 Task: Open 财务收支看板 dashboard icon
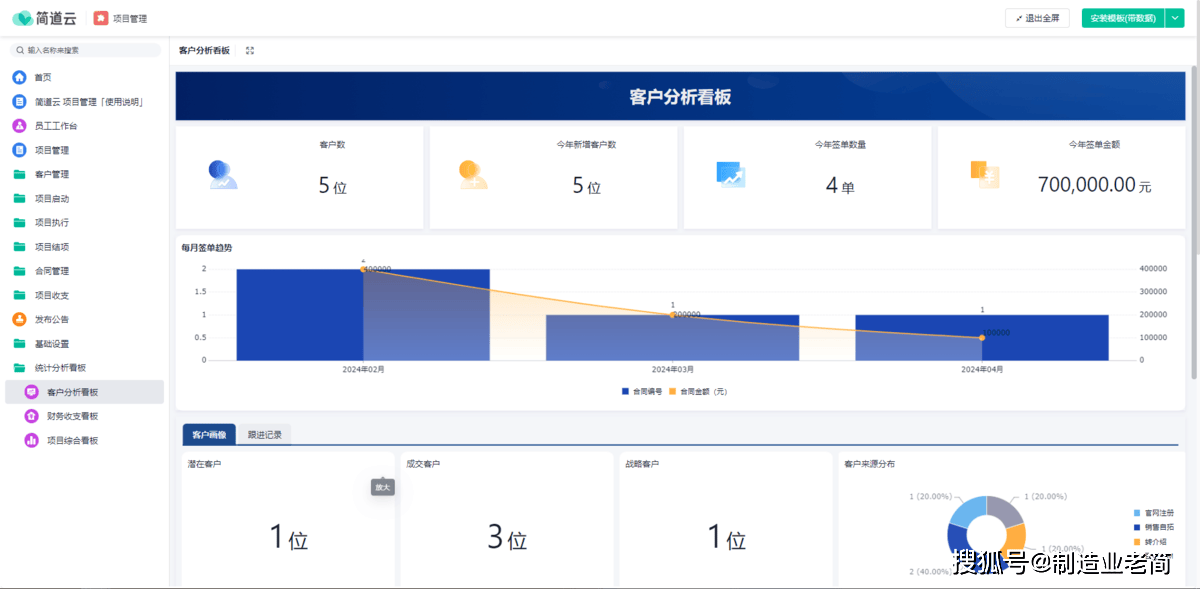click(x=31, y=416)
